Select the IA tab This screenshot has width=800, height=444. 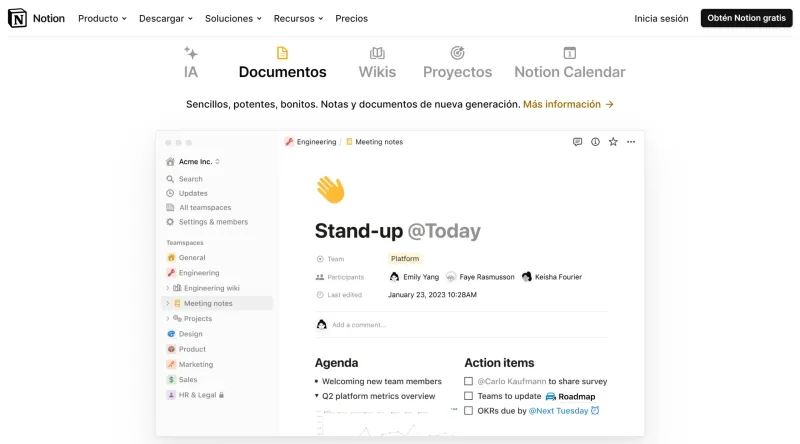pos(191,63)
